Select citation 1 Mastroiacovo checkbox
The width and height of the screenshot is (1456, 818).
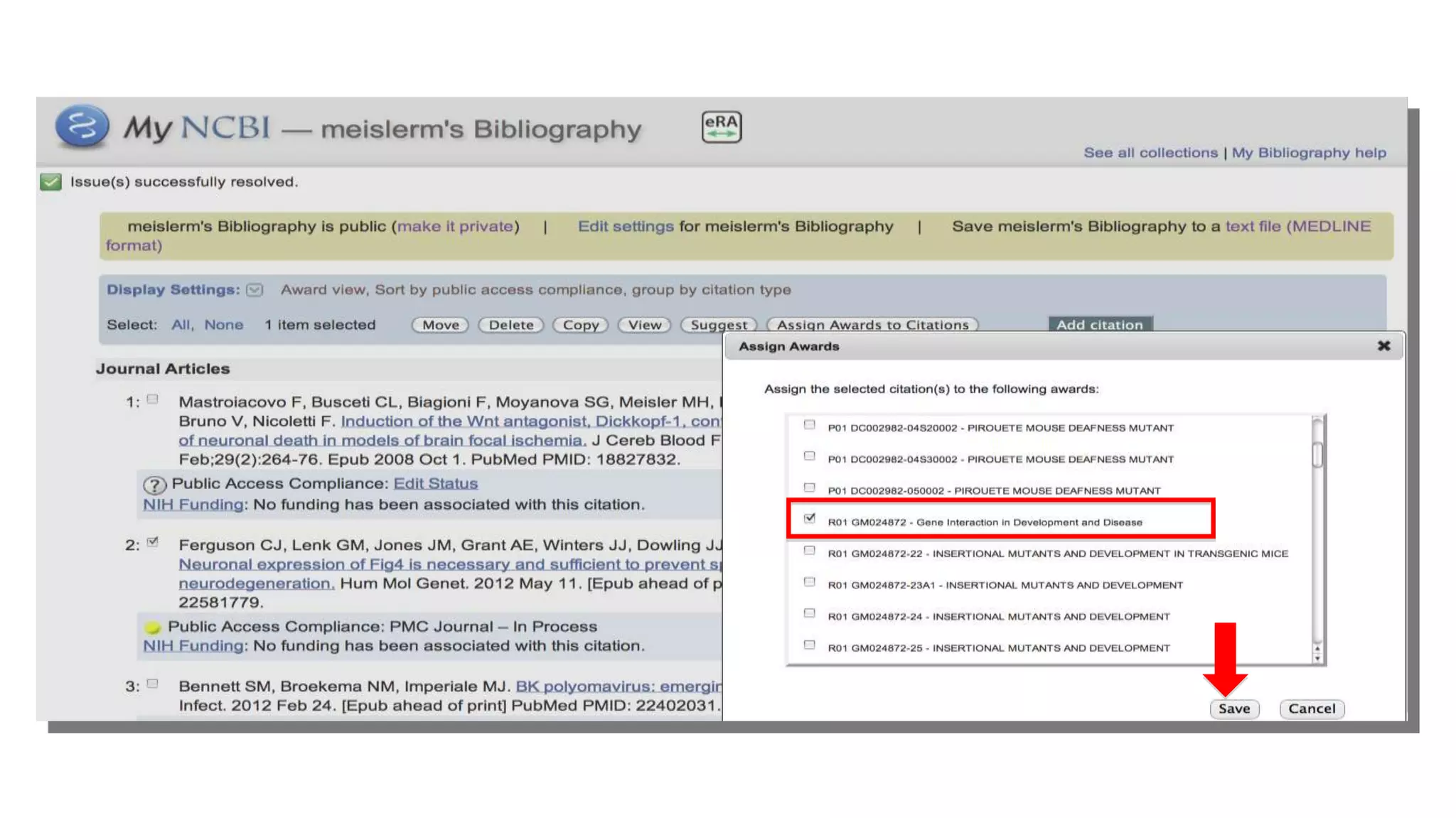(x=152, y=399)
